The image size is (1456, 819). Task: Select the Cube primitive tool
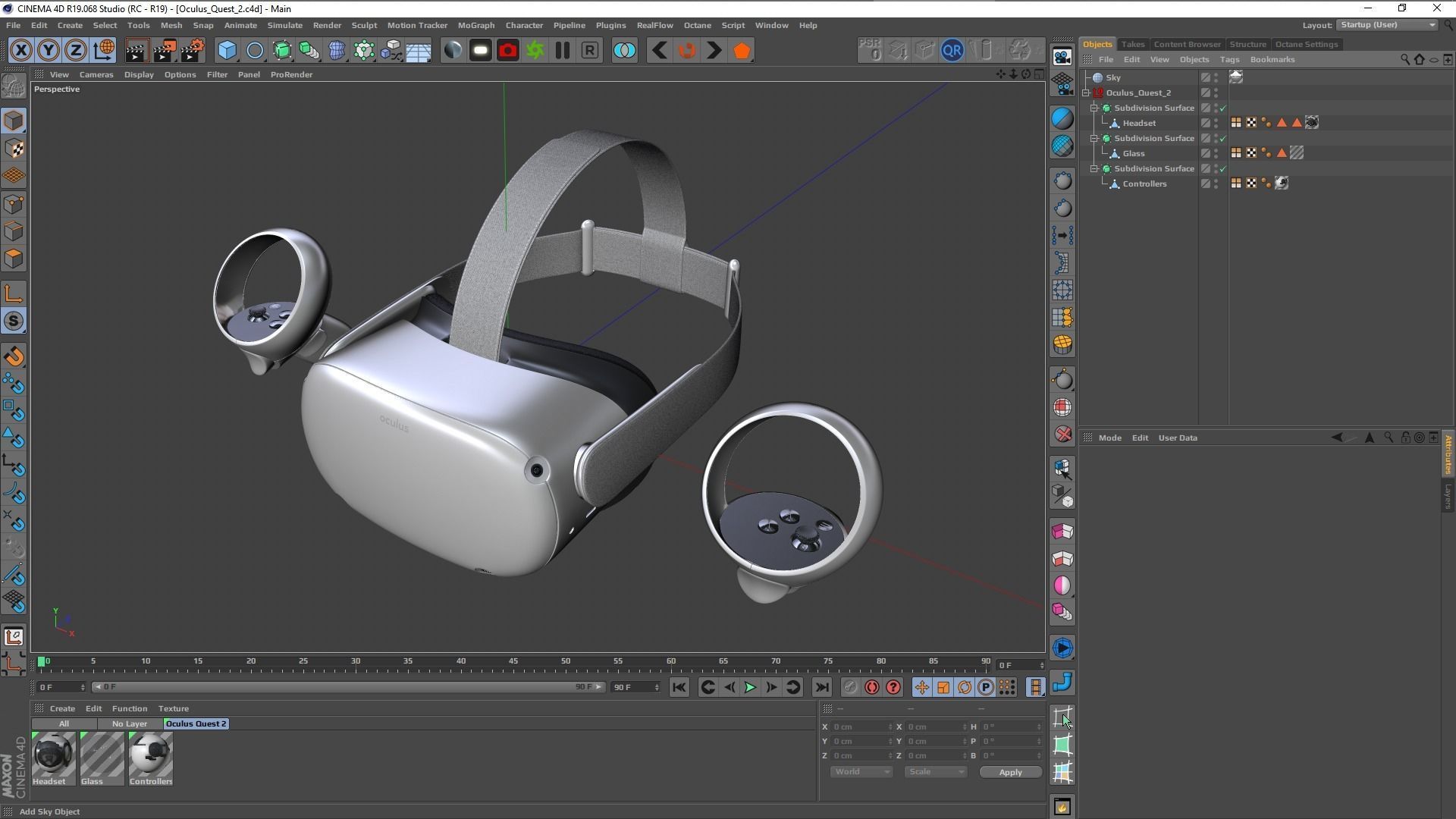[x=227, y=51]
